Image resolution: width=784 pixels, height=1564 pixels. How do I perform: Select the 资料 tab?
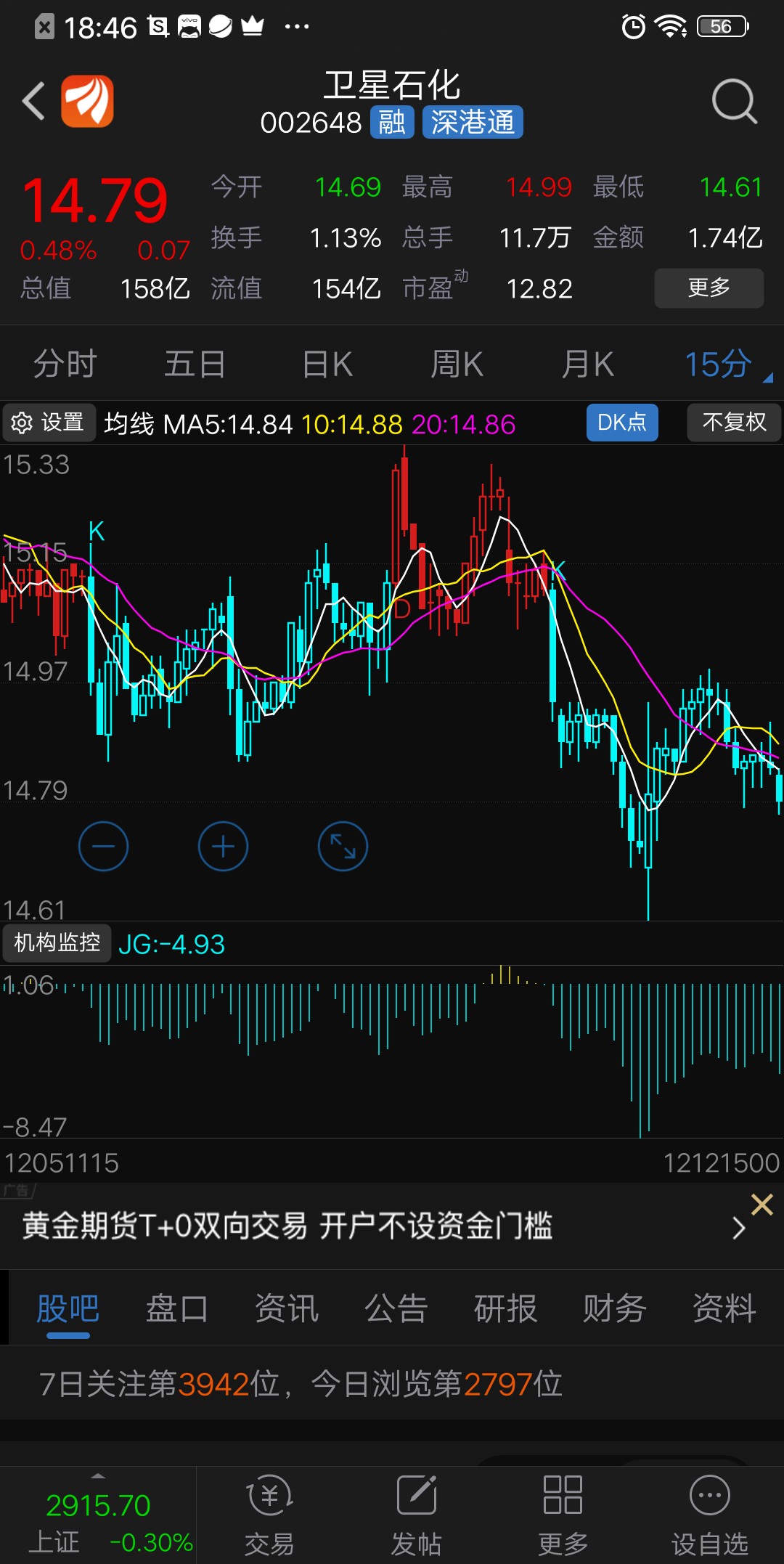(724, 1309)
